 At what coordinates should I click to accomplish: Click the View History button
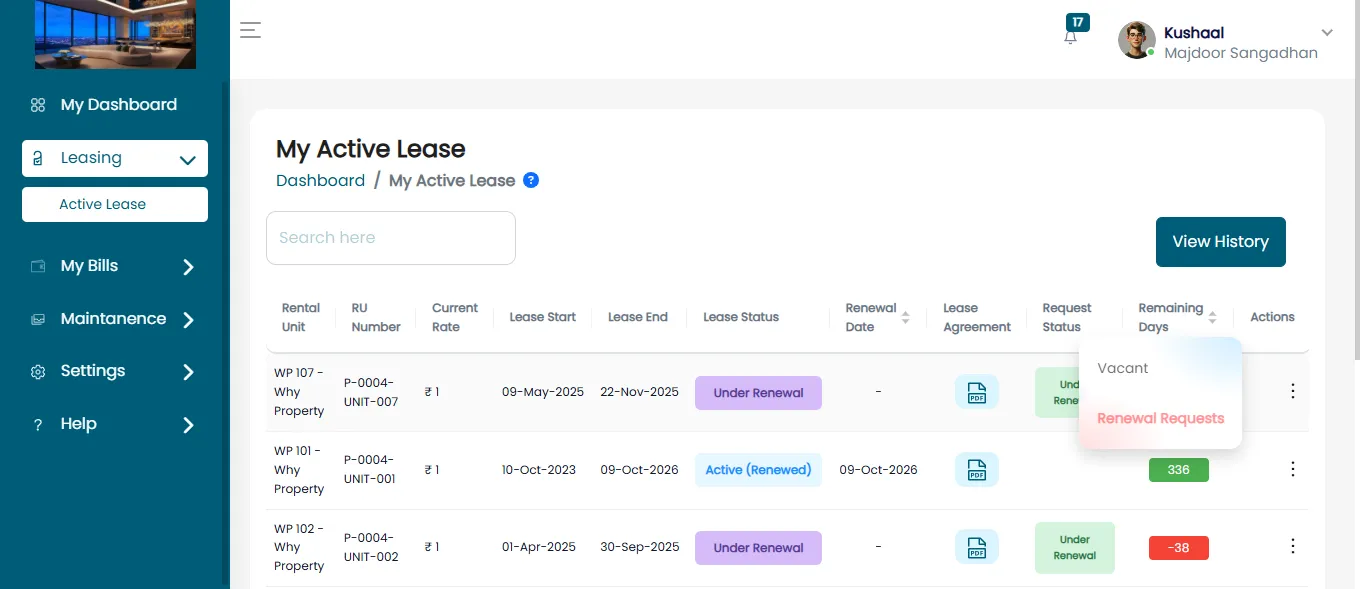pos(1220,242)
